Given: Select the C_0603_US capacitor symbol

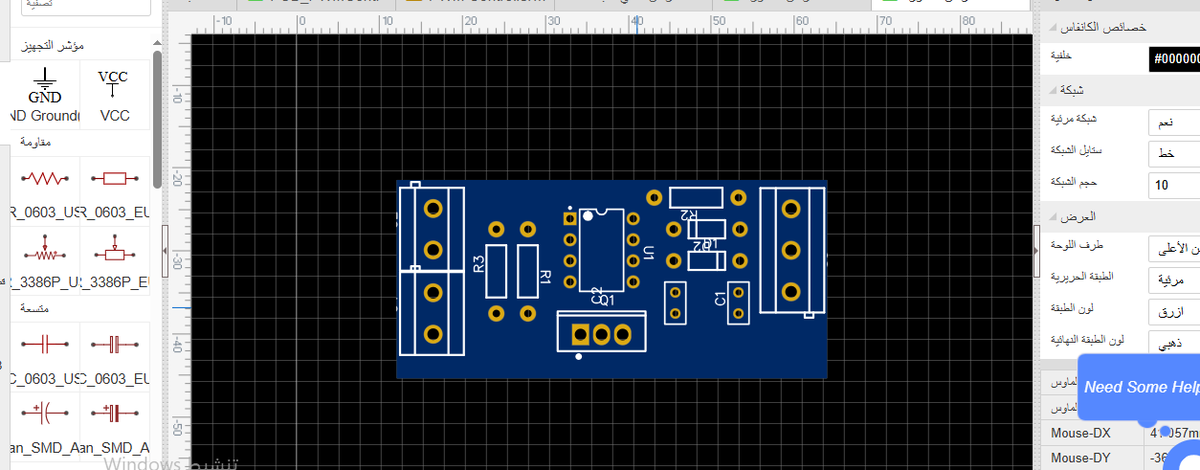Looking at the screenshot, I should [45, 357].
